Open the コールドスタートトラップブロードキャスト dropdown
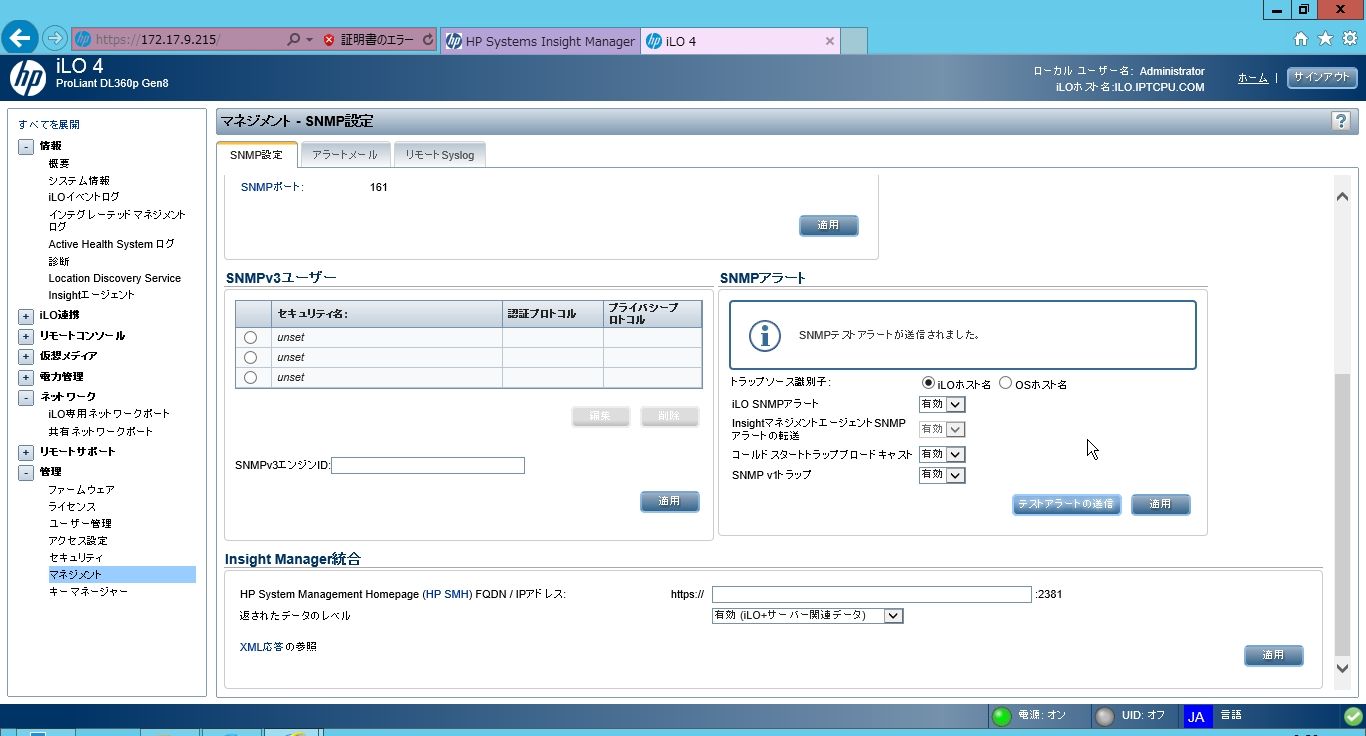 click(x=942, y=454)
